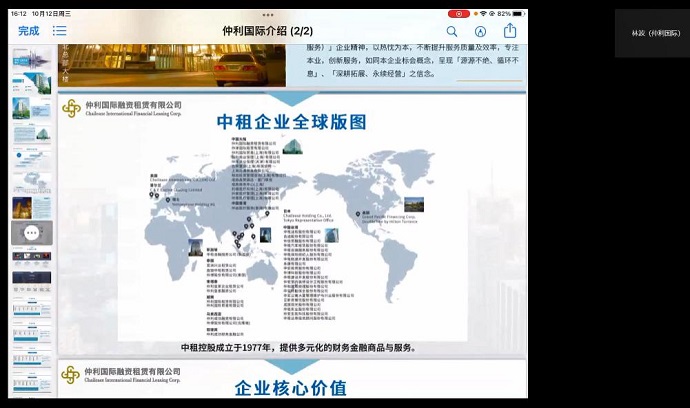The width and height of the screenshot is (690, 408).
Task: Tap the 完成 (Done) button
Action: click(28, 31)
